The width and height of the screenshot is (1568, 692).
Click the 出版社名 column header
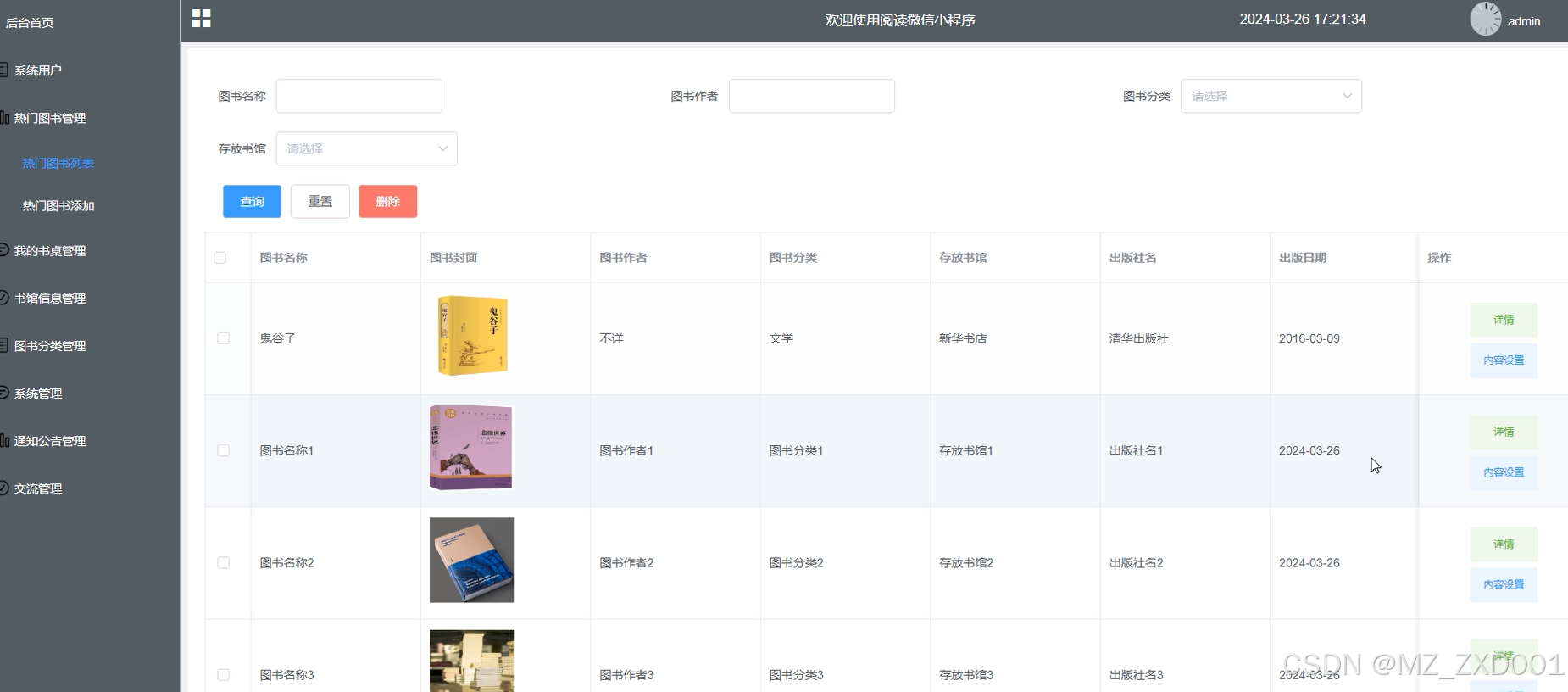click(1133, 258)
